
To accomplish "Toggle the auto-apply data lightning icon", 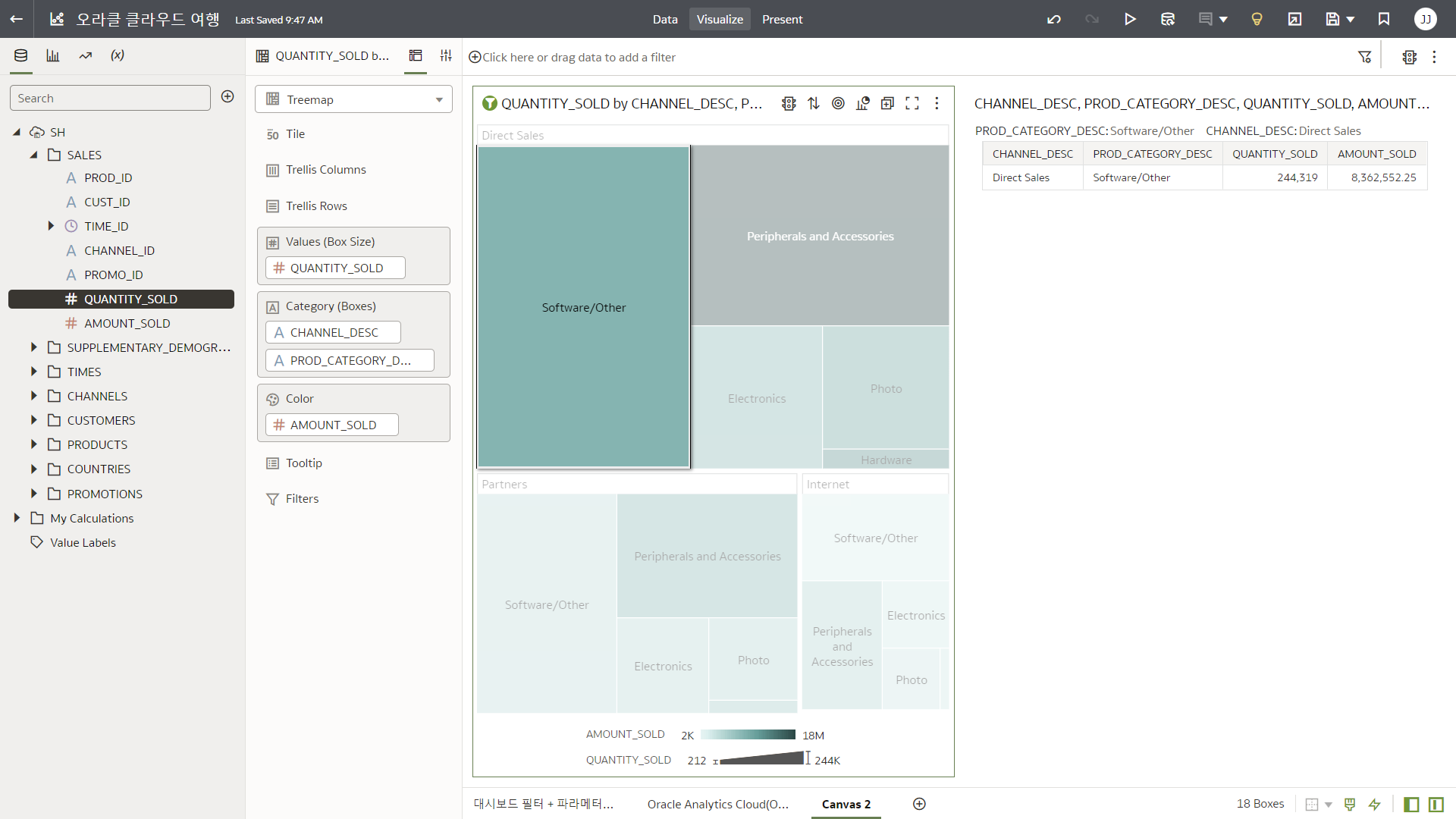I will (1374, 804).
